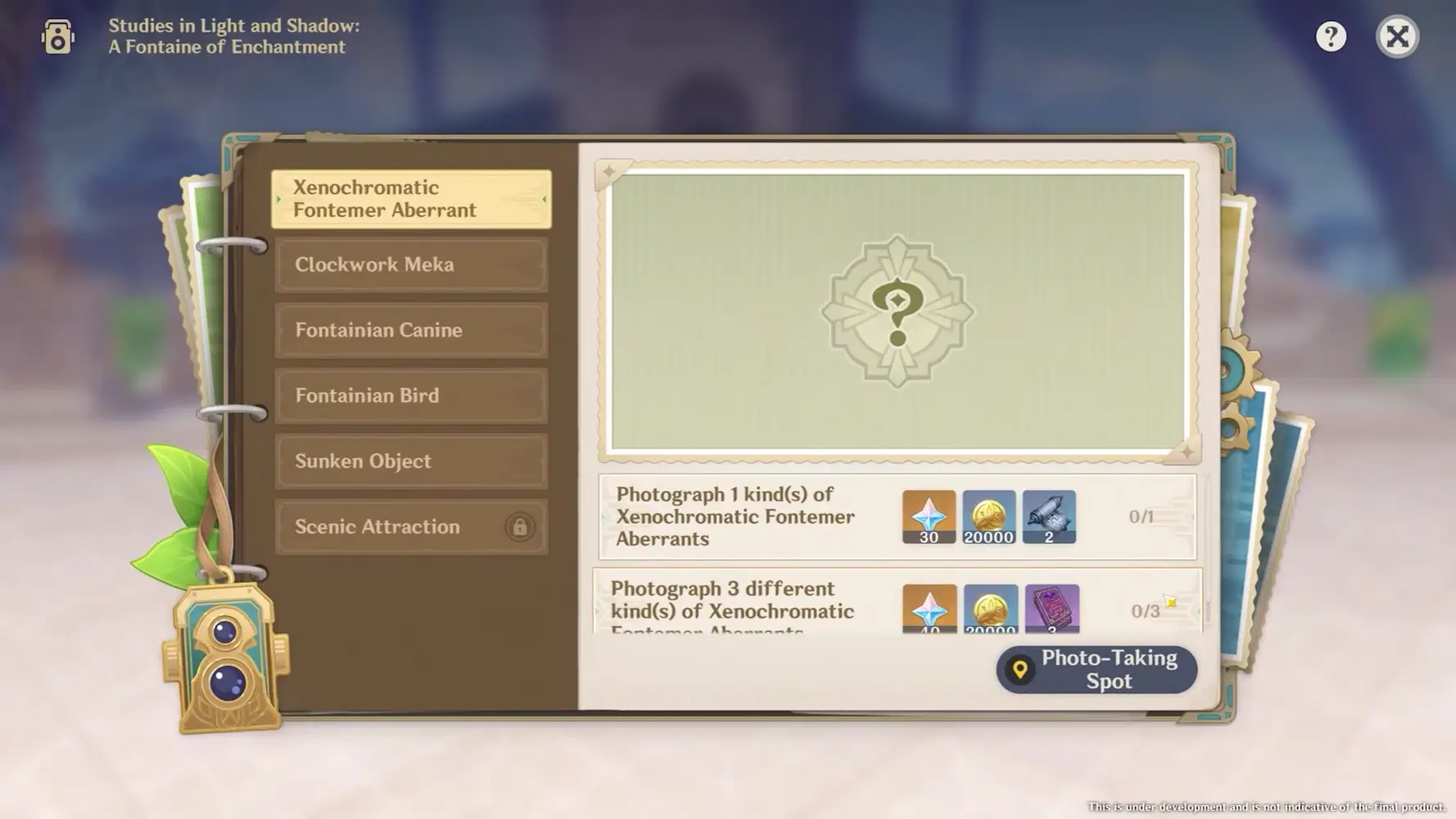The height and width of the screenshot is (819, 1456).
Task: Click the Photo-Taking Spot button
Action: tap(1097, 670)
